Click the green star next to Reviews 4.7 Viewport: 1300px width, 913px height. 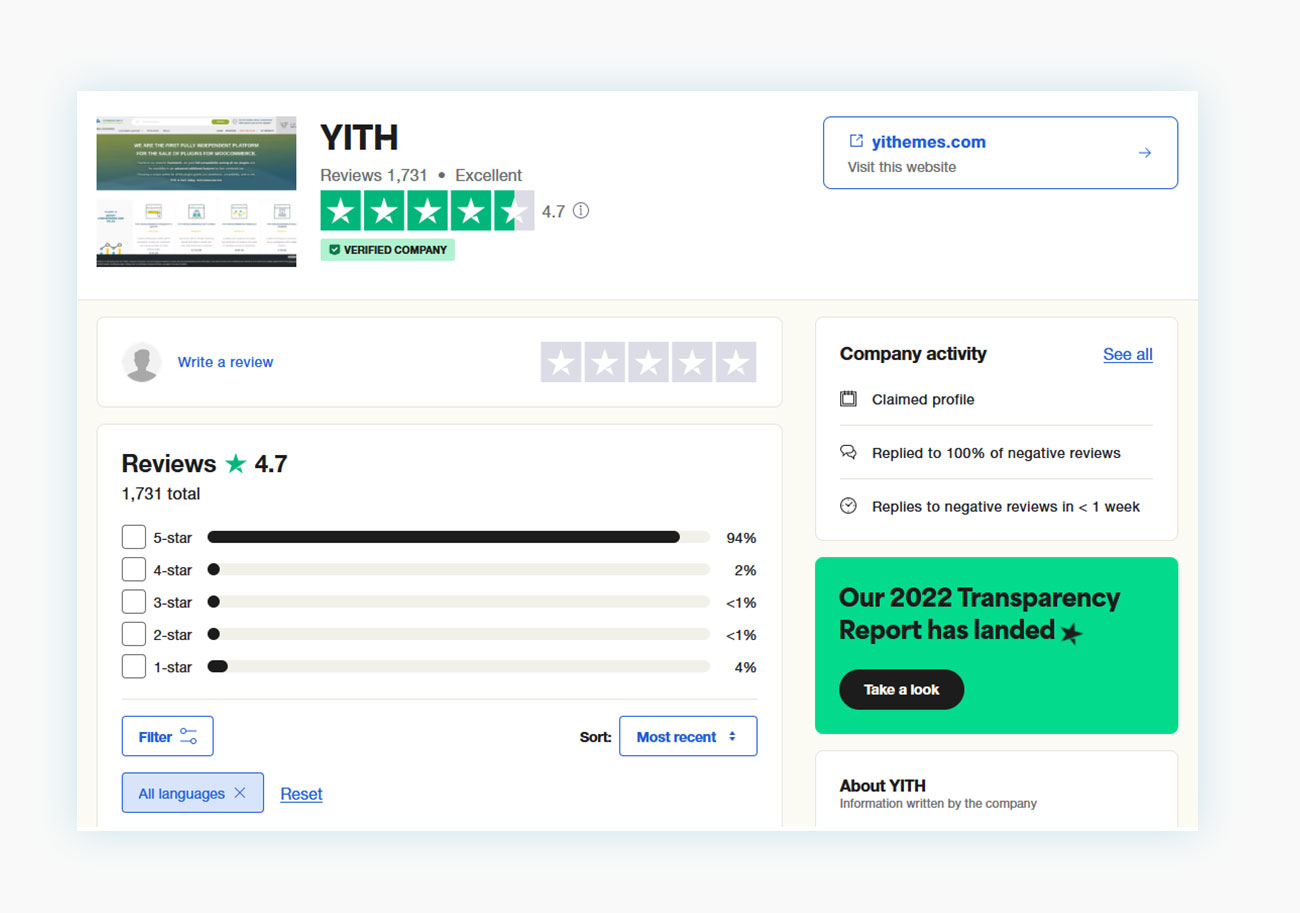coord(235,464)
